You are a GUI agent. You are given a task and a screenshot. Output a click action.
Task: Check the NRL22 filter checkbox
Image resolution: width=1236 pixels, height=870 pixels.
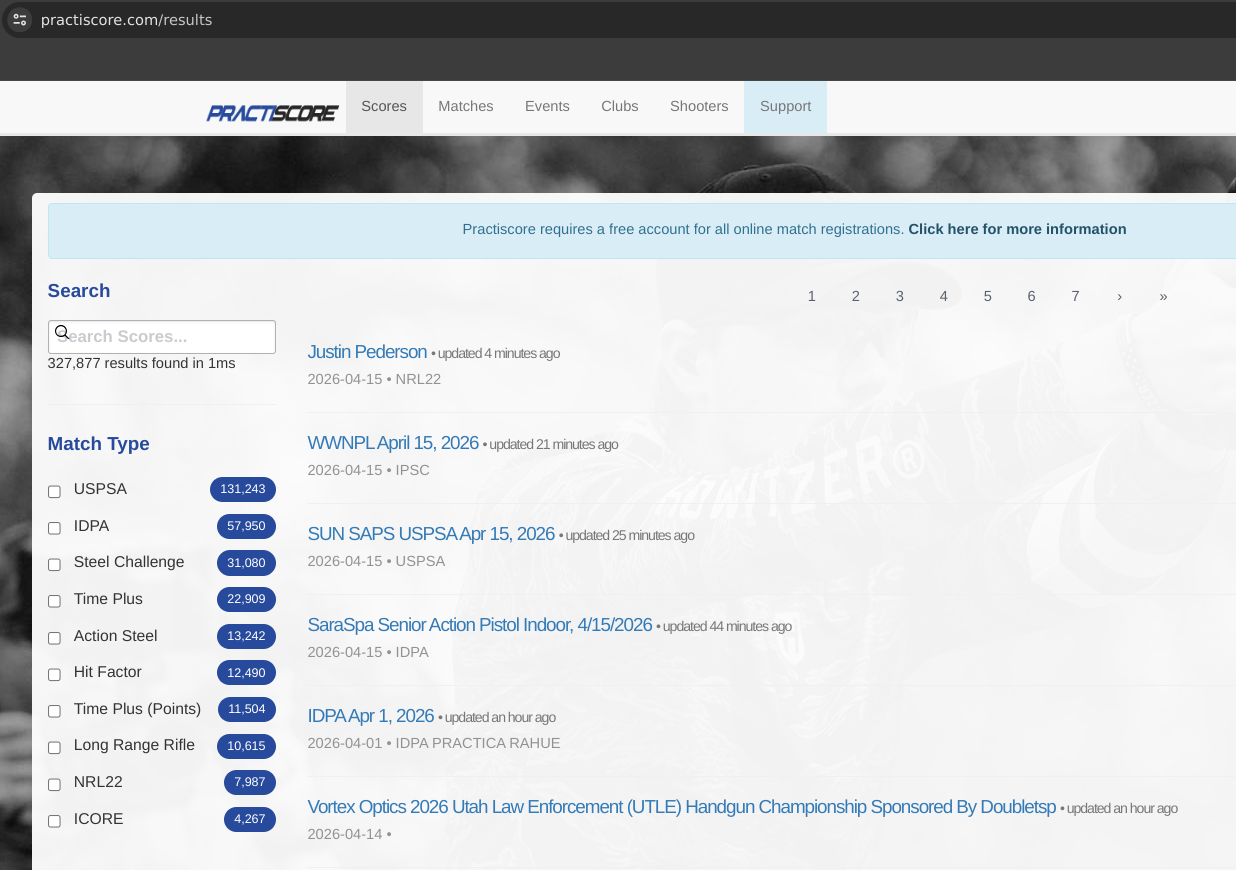coord(54,784)
